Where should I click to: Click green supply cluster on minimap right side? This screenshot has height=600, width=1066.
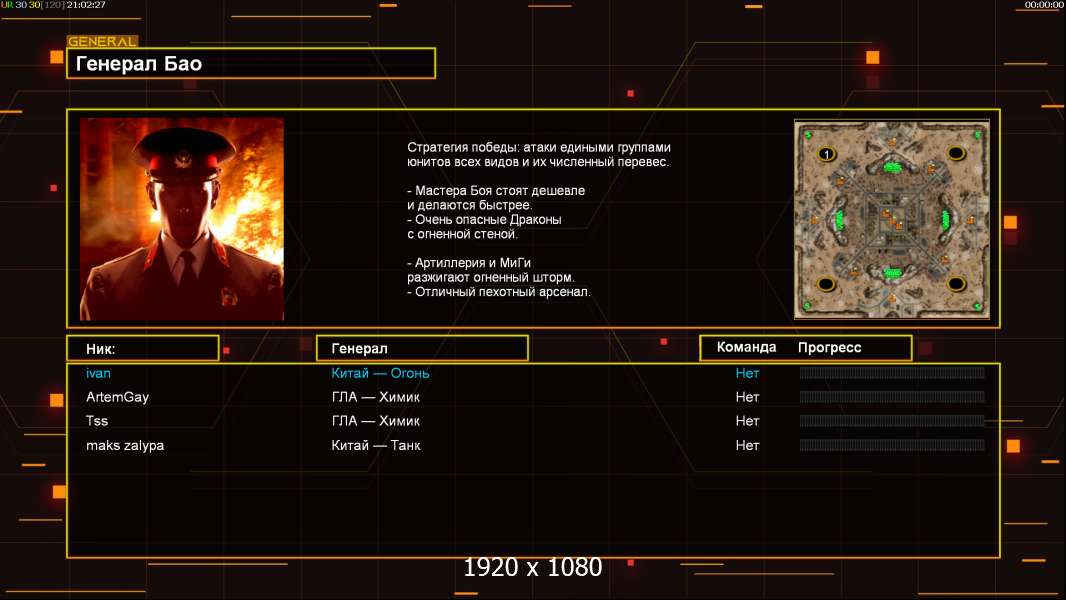944,219
